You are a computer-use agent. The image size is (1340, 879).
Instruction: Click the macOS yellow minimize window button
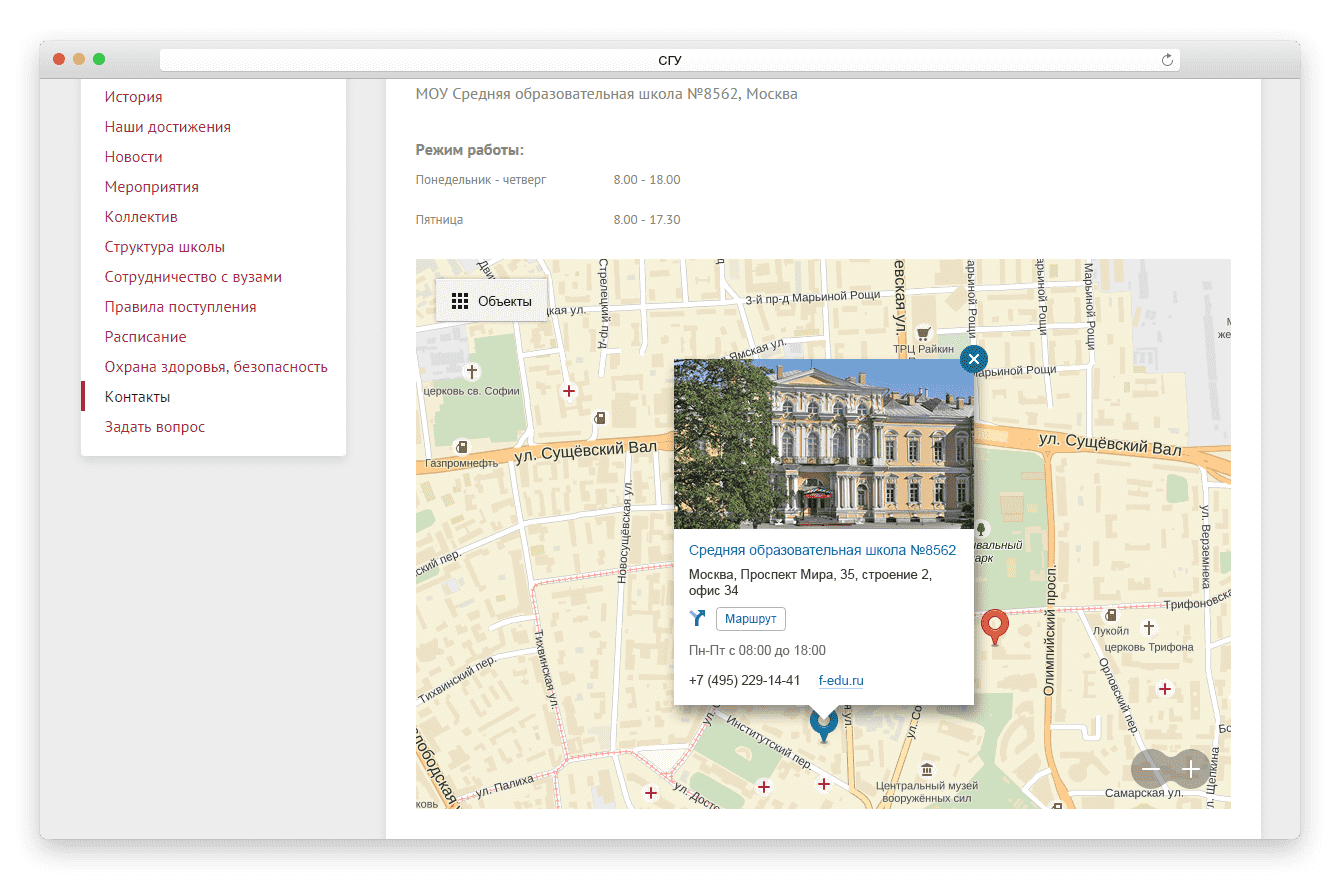[x=79, y=60]
